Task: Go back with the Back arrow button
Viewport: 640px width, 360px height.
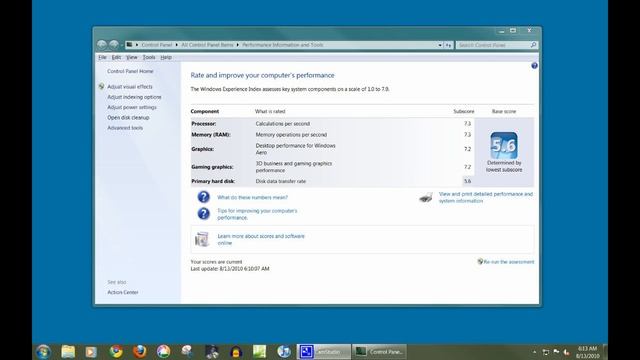Action: [x=102, y=44]
